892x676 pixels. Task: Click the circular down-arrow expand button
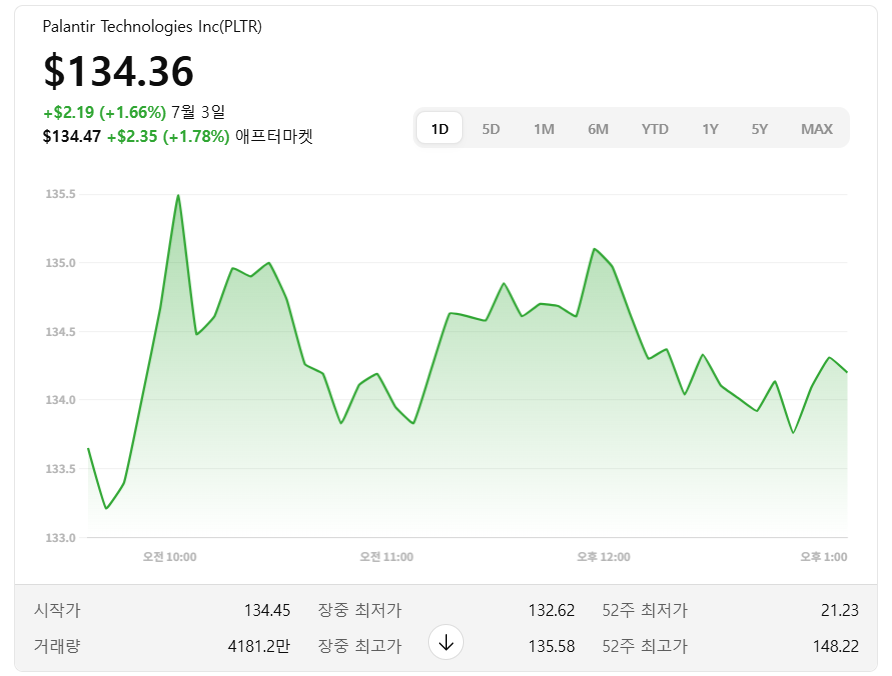[446, 642]
